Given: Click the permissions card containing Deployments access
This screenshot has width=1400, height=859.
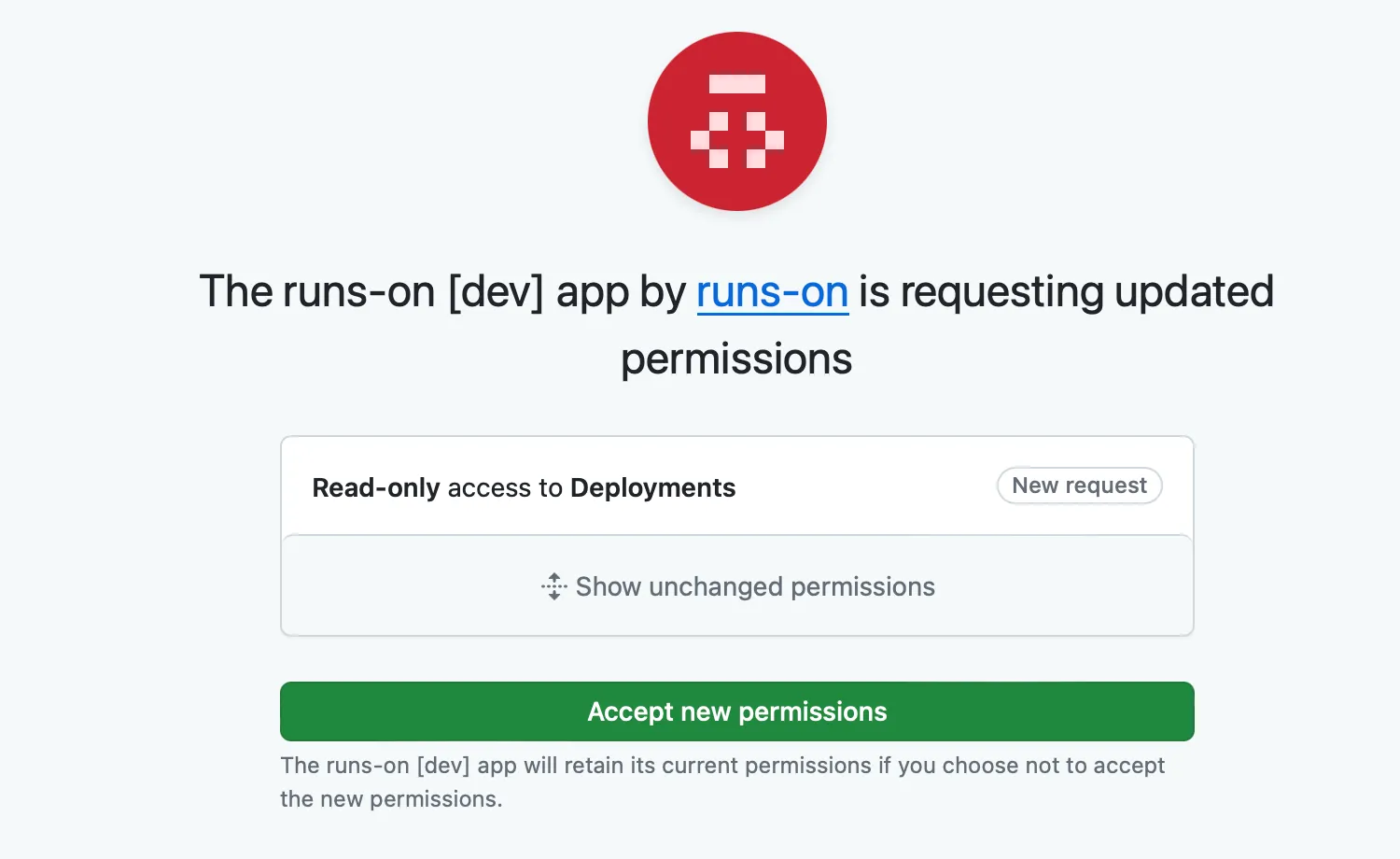Looking at the screenshot, I should [x=736, y=535].
